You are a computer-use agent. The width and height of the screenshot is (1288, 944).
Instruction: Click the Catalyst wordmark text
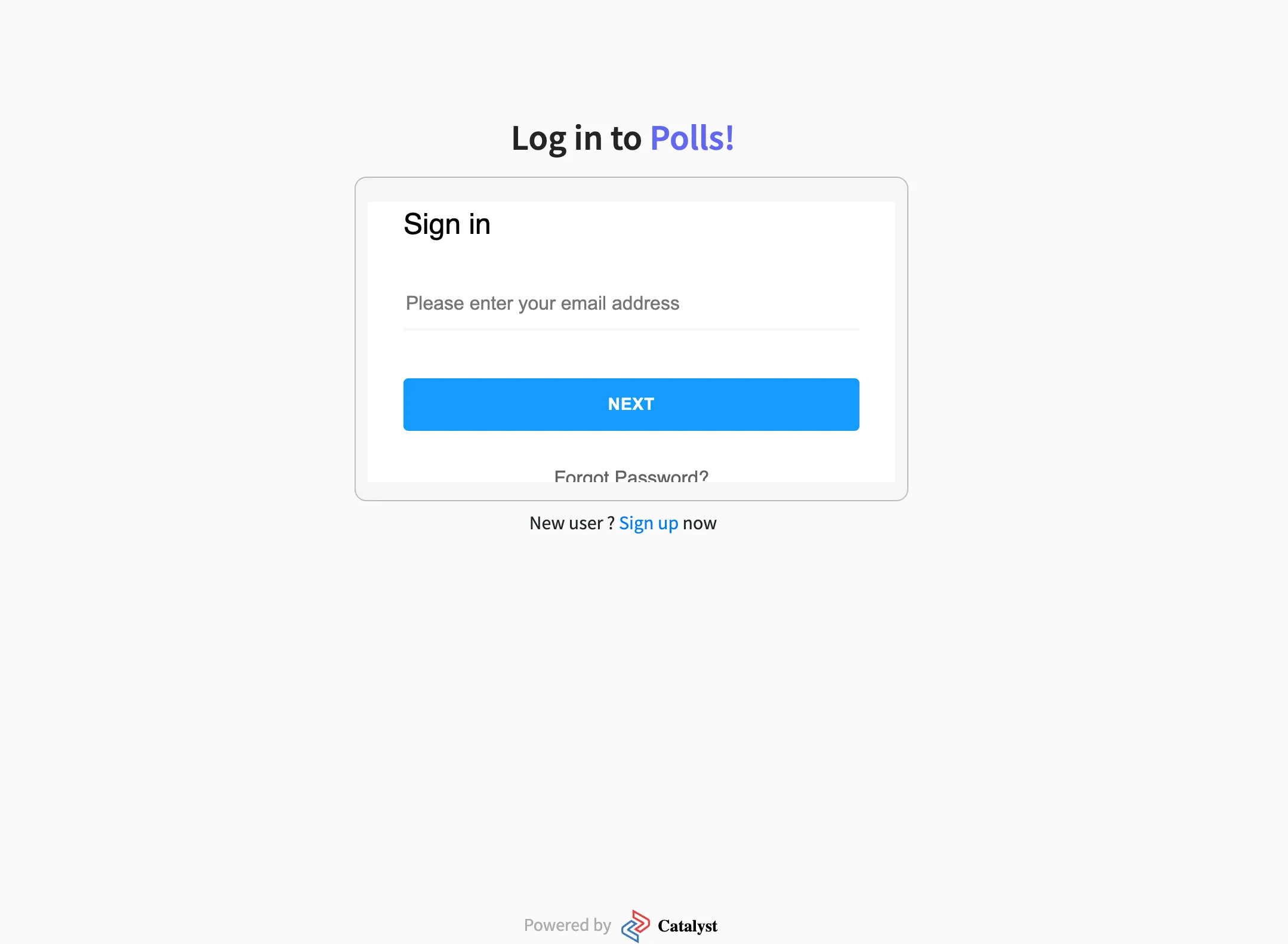[687, 926]
